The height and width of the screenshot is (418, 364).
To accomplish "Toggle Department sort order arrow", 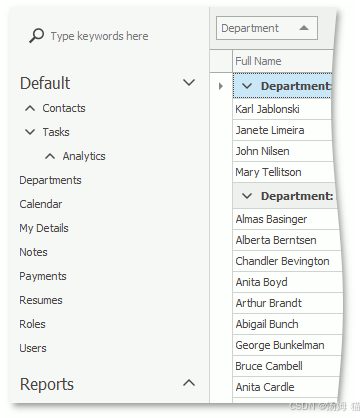I will click(x=304, y=28).
